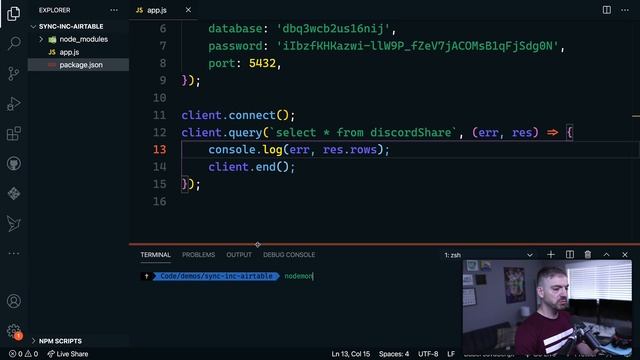Switch to the PROBLEMS panel tab

198,255
